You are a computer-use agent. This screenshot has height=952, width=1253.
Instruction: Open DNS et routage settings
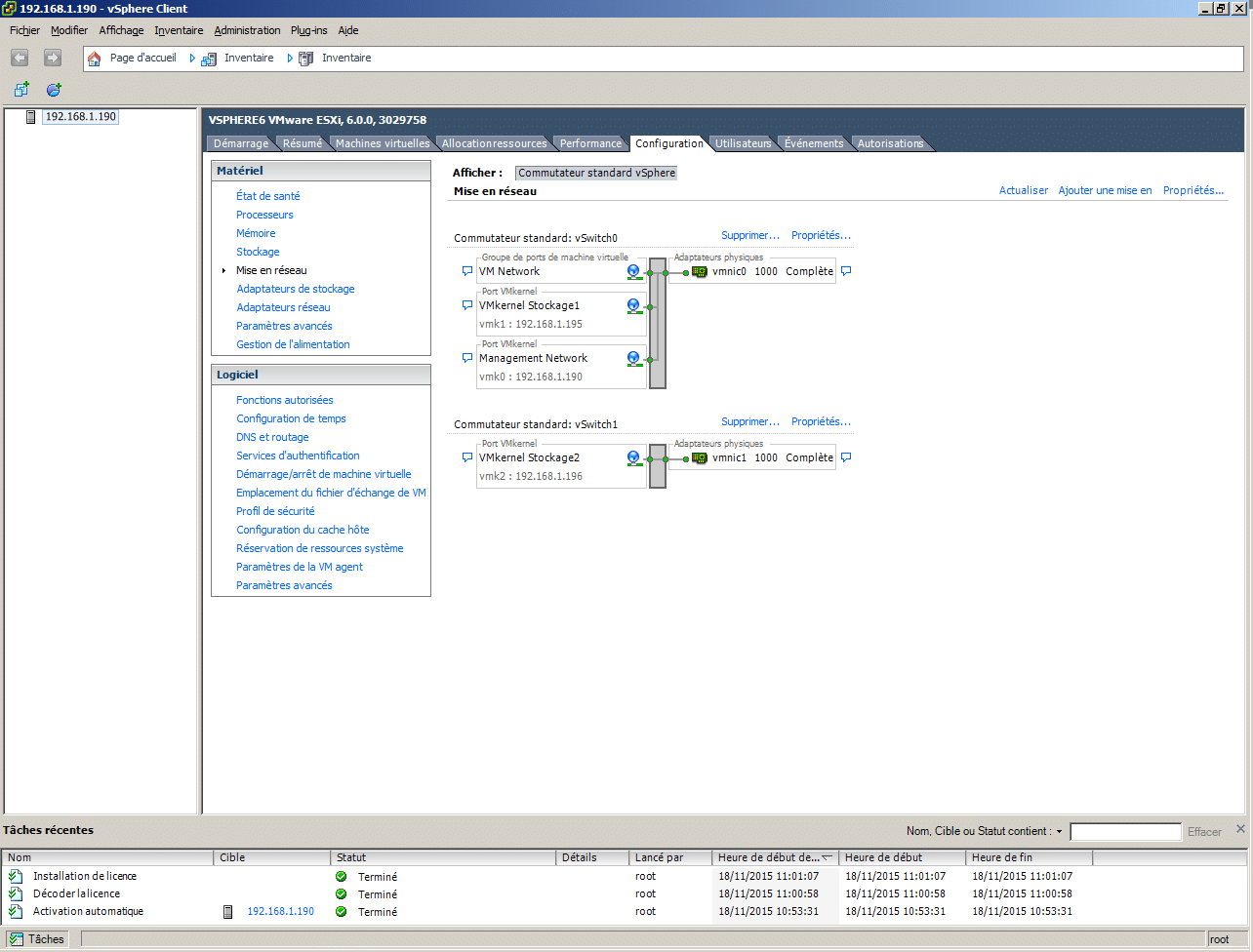pyautogui.click(x=272, y=437)
